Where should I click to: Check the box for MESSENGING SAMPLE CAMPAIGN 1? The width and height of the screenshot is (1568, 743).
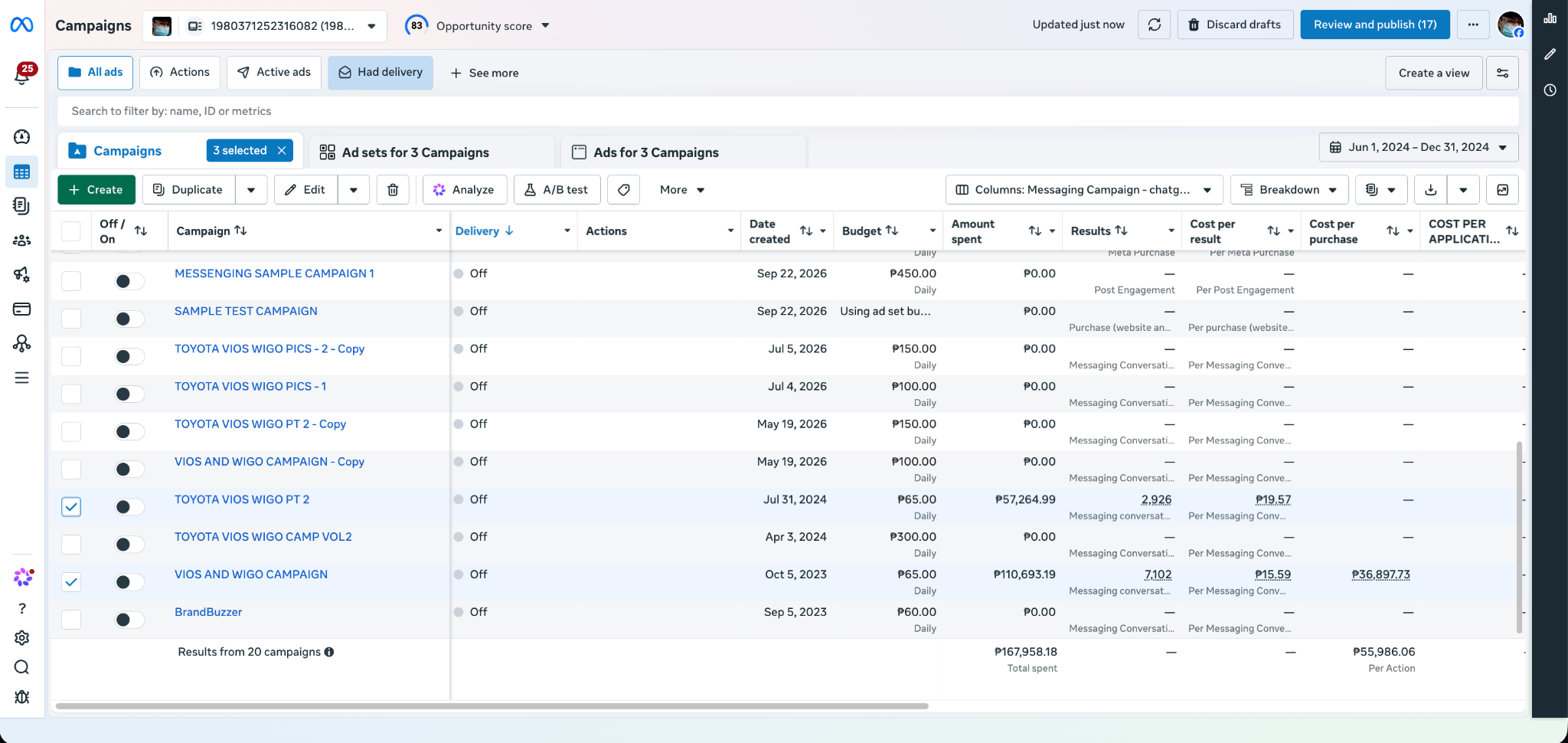[x=71, y=281]
